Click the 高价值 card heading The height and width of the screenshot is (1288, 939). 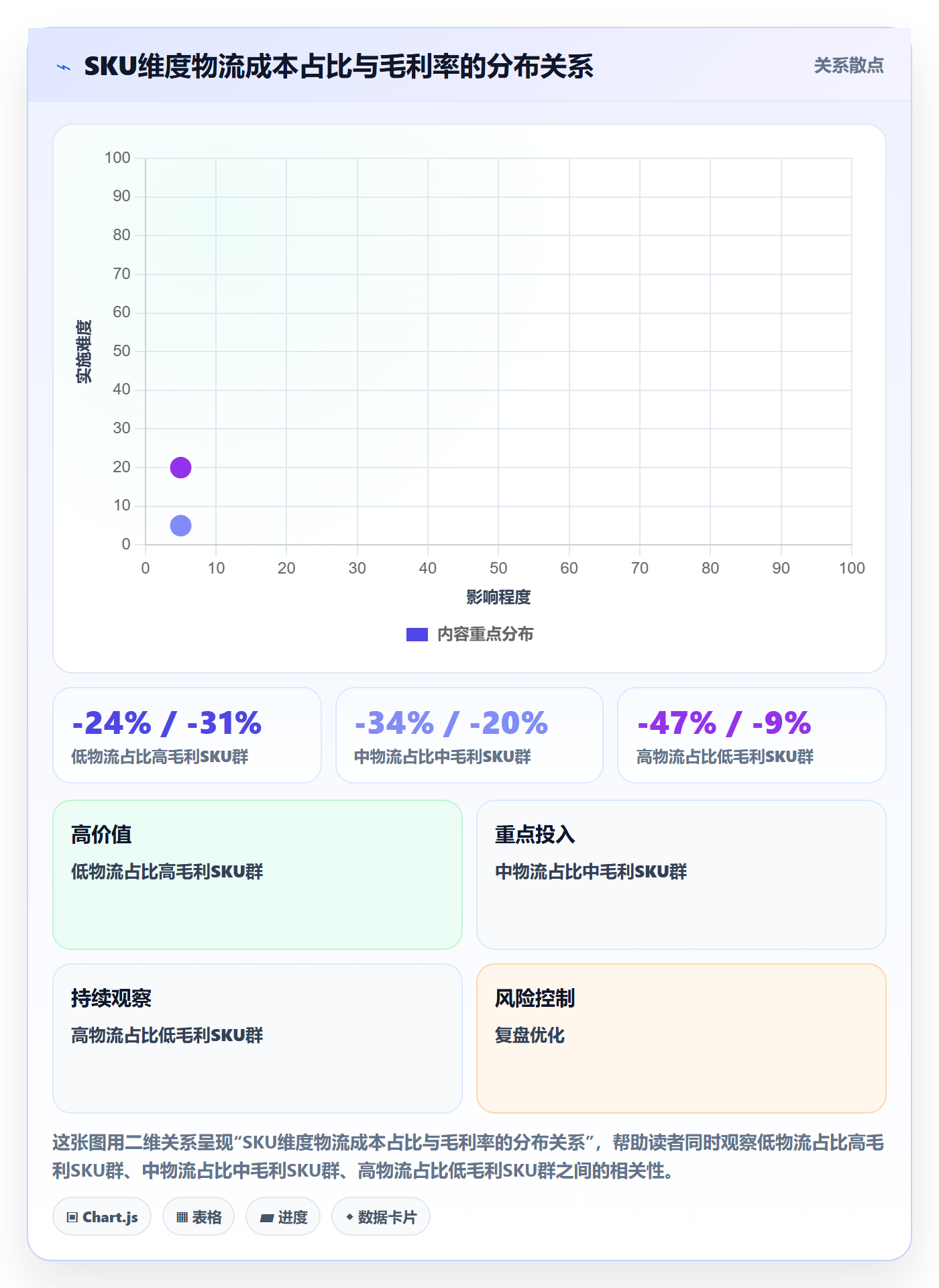coord(101,835)
